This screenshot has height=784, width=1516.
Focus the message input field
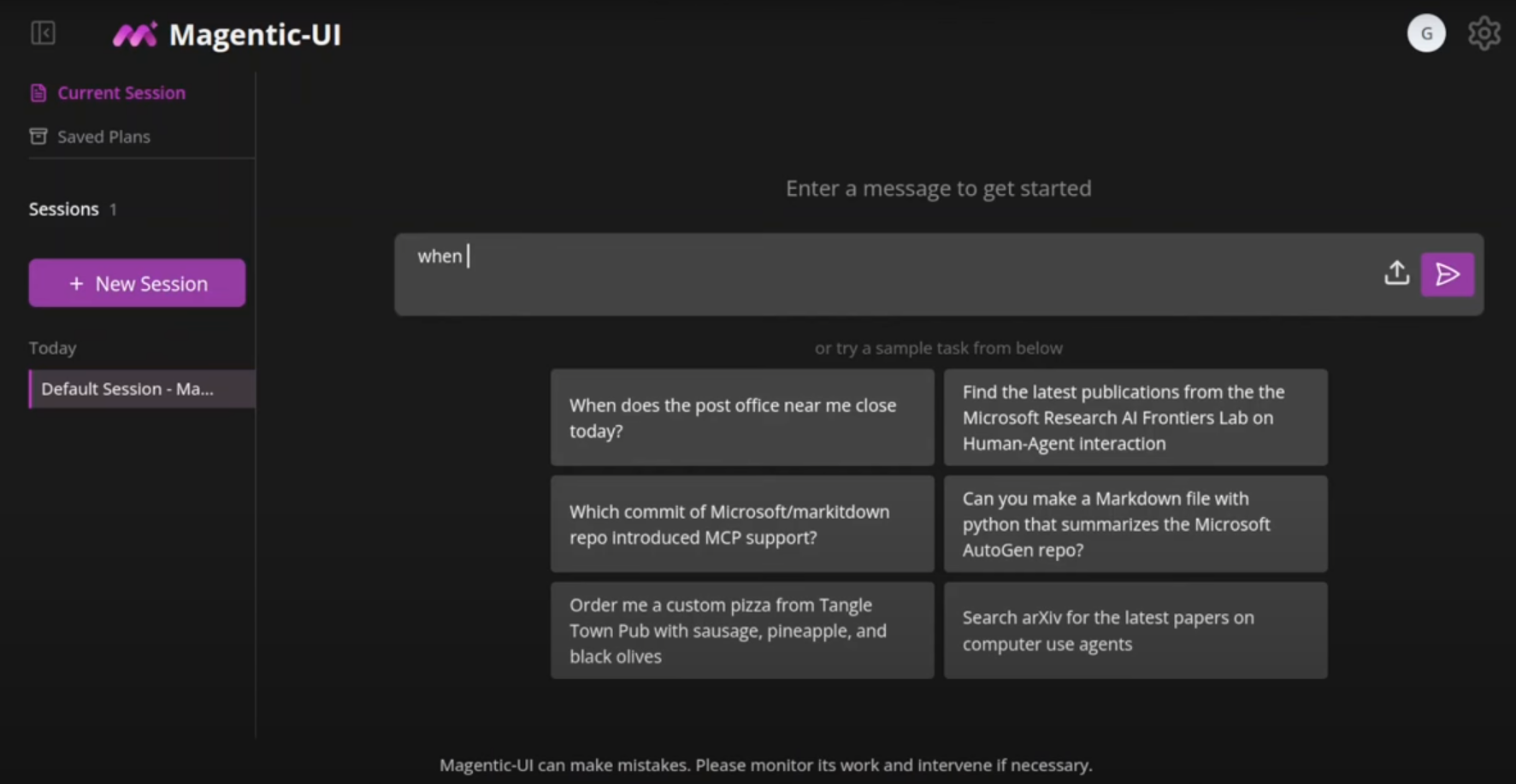click(881, 274)
